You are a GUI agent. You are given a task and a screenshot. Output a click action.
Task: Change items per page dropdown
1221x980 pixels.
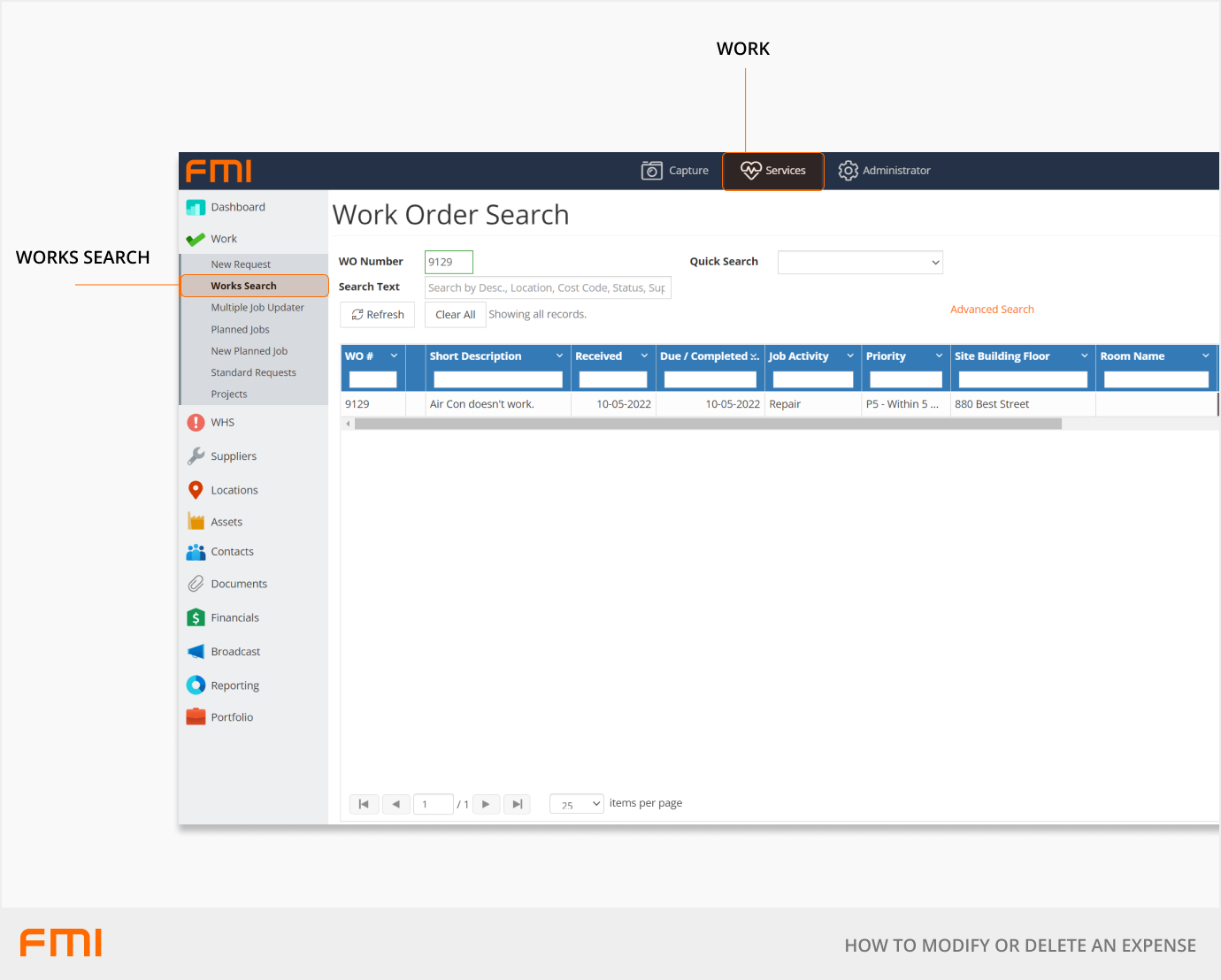(x=576, y=804)
